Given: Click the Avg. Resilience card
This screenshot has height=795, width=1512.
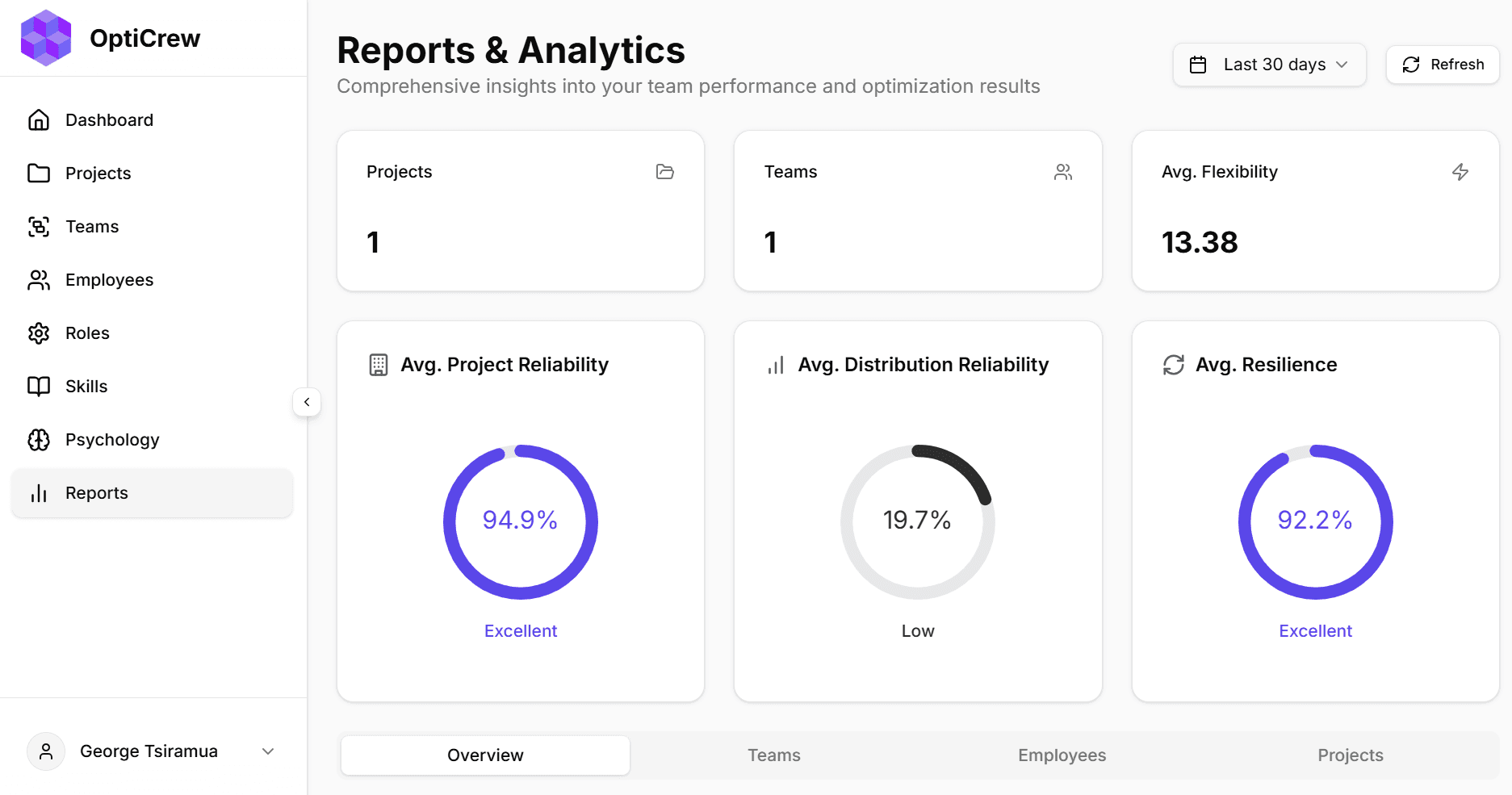Looking at the screenshot, I should (1315, 510).
